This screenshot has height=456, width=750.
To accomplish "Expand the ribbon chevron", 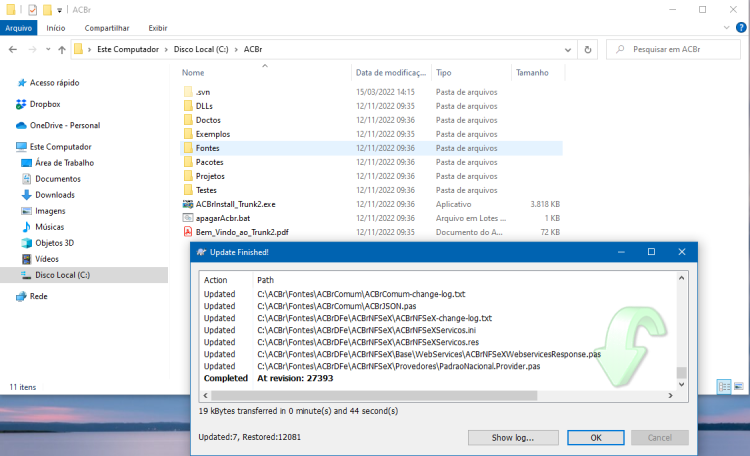I will pyautogui.click(x=727, y=28).
